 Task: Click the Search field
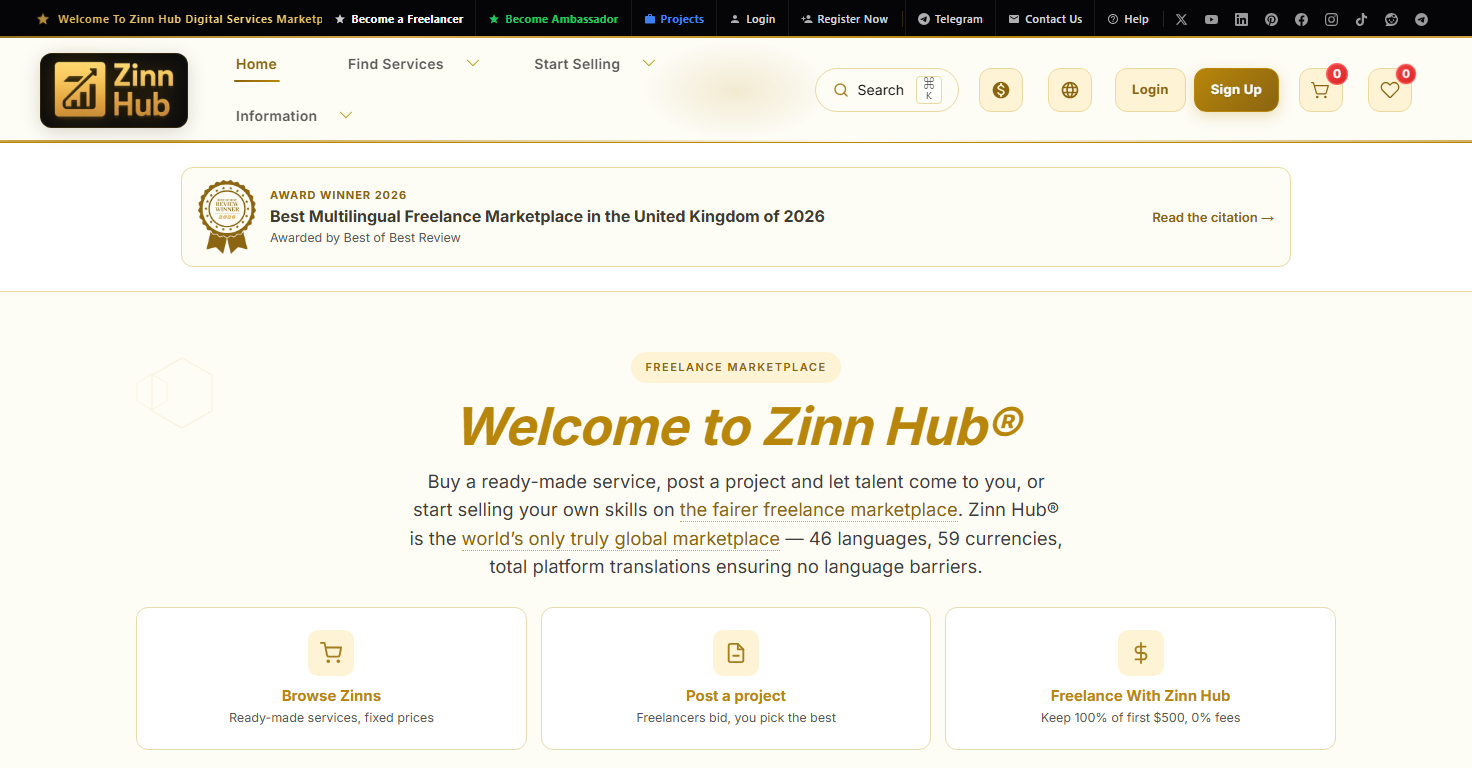(887, 90)
